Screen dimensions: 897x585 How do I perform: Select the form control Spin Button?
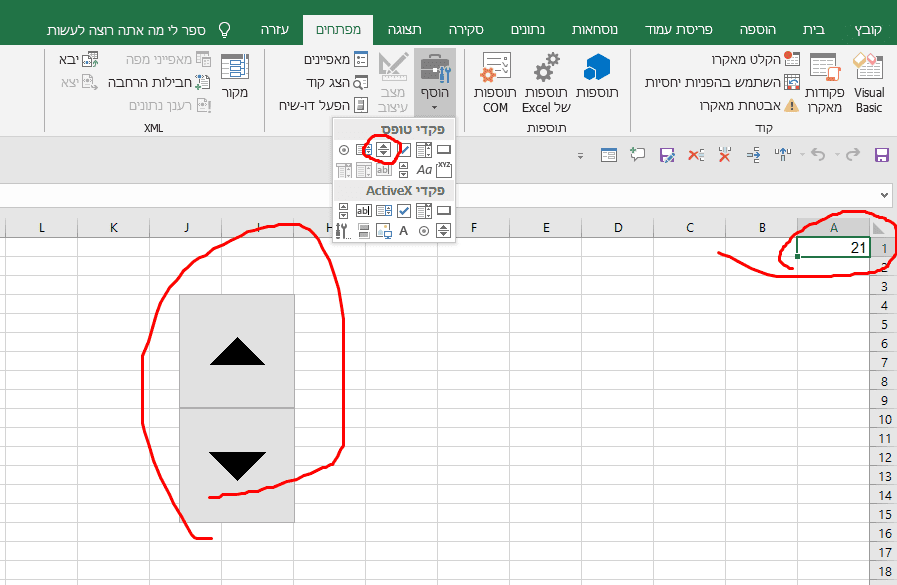pyautogui.click(x=383, y=150)
